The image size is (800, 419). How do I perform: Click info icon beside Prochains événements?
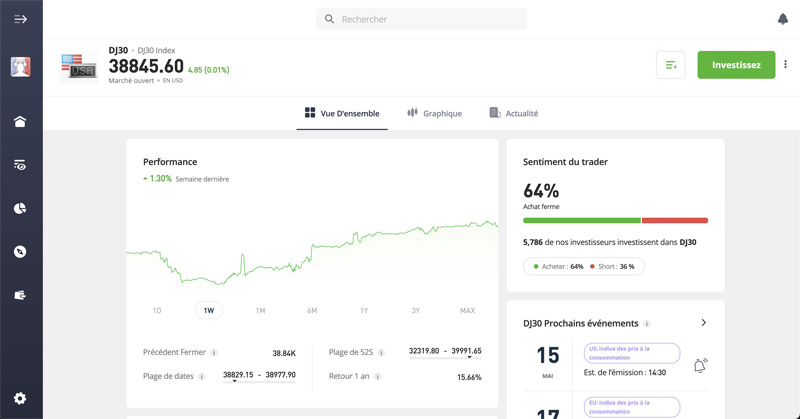647,324
